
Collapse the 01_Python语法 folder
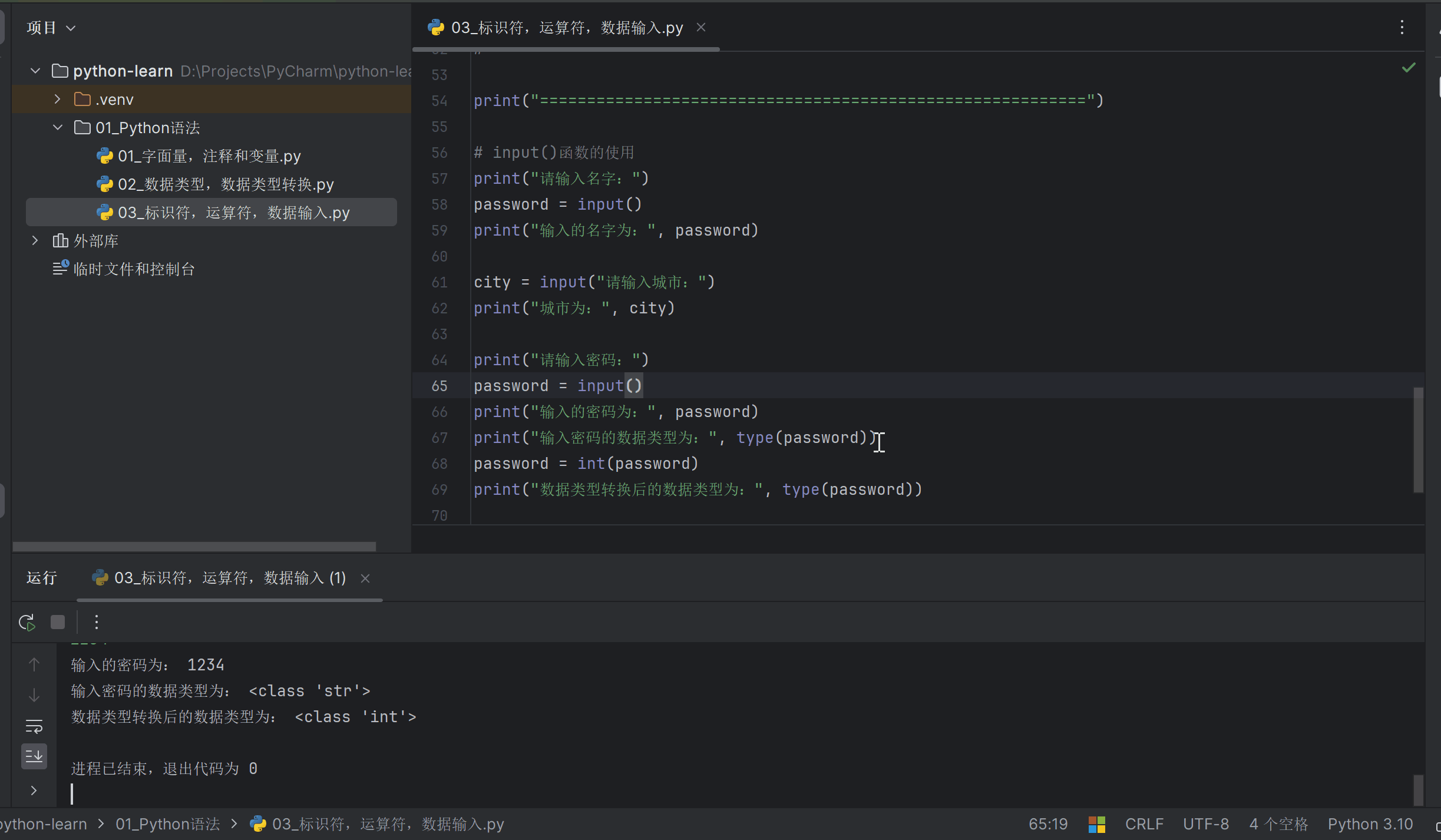(x=57, y=128)
